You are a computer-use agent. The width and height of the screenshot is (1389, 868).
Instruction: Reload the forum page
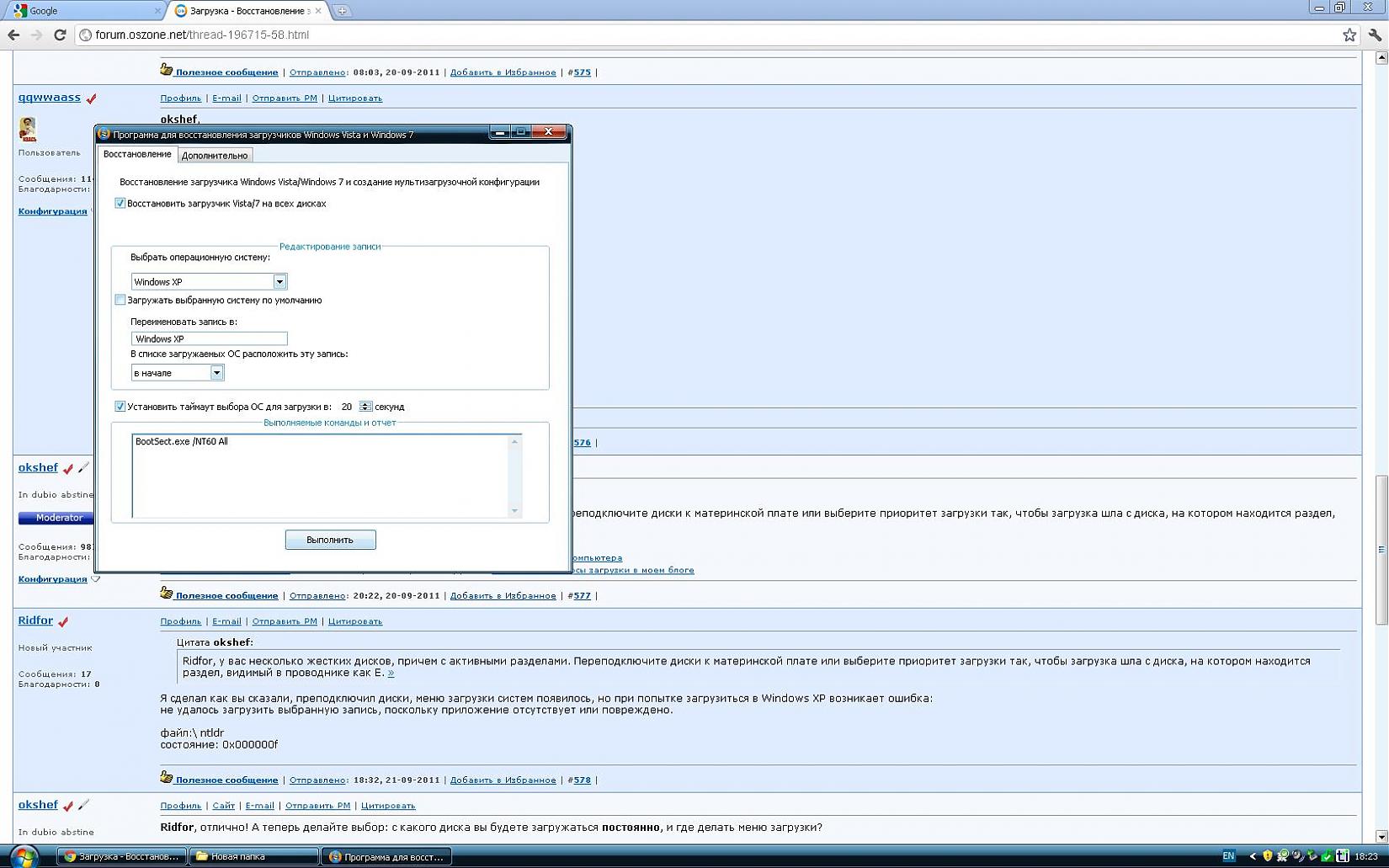(x=60, y=35)
